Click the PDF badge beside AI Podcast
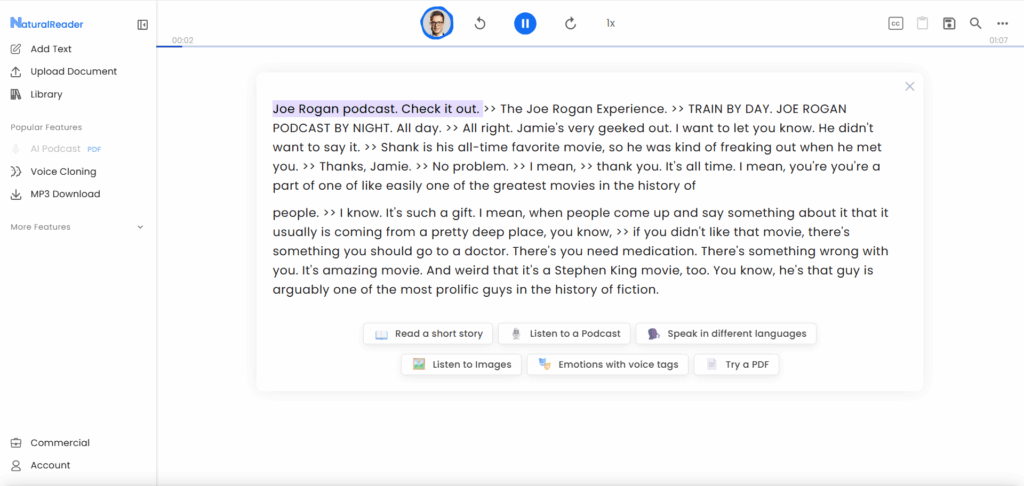The width and height of the screenshot is (1024, 486). click(x=94, y=149)
